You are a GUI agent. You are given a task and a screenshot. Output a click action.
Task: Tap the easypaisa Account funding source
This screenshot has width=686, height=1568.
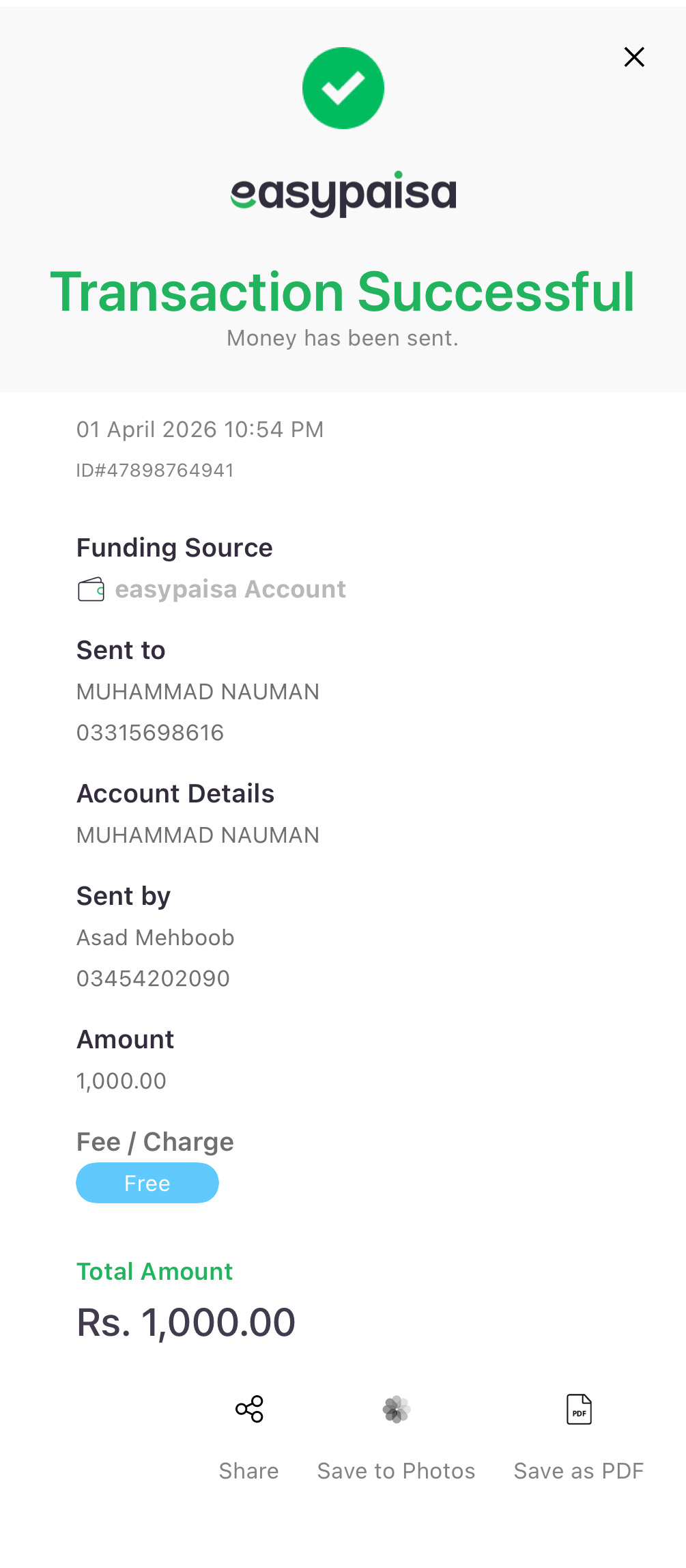point(230,589)
